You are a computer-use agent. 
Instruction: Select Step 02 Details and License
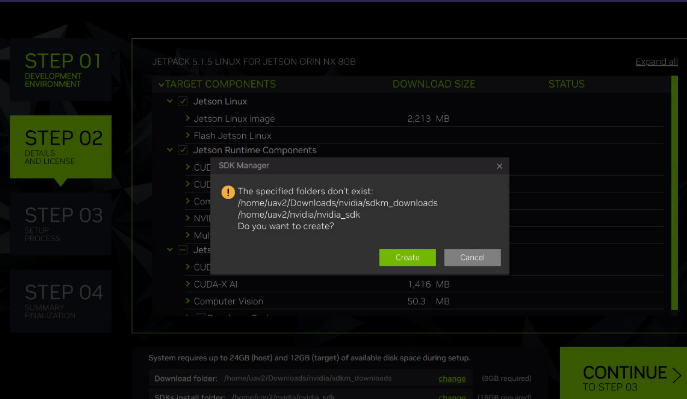pyautogui.click(x=61, y=147)
